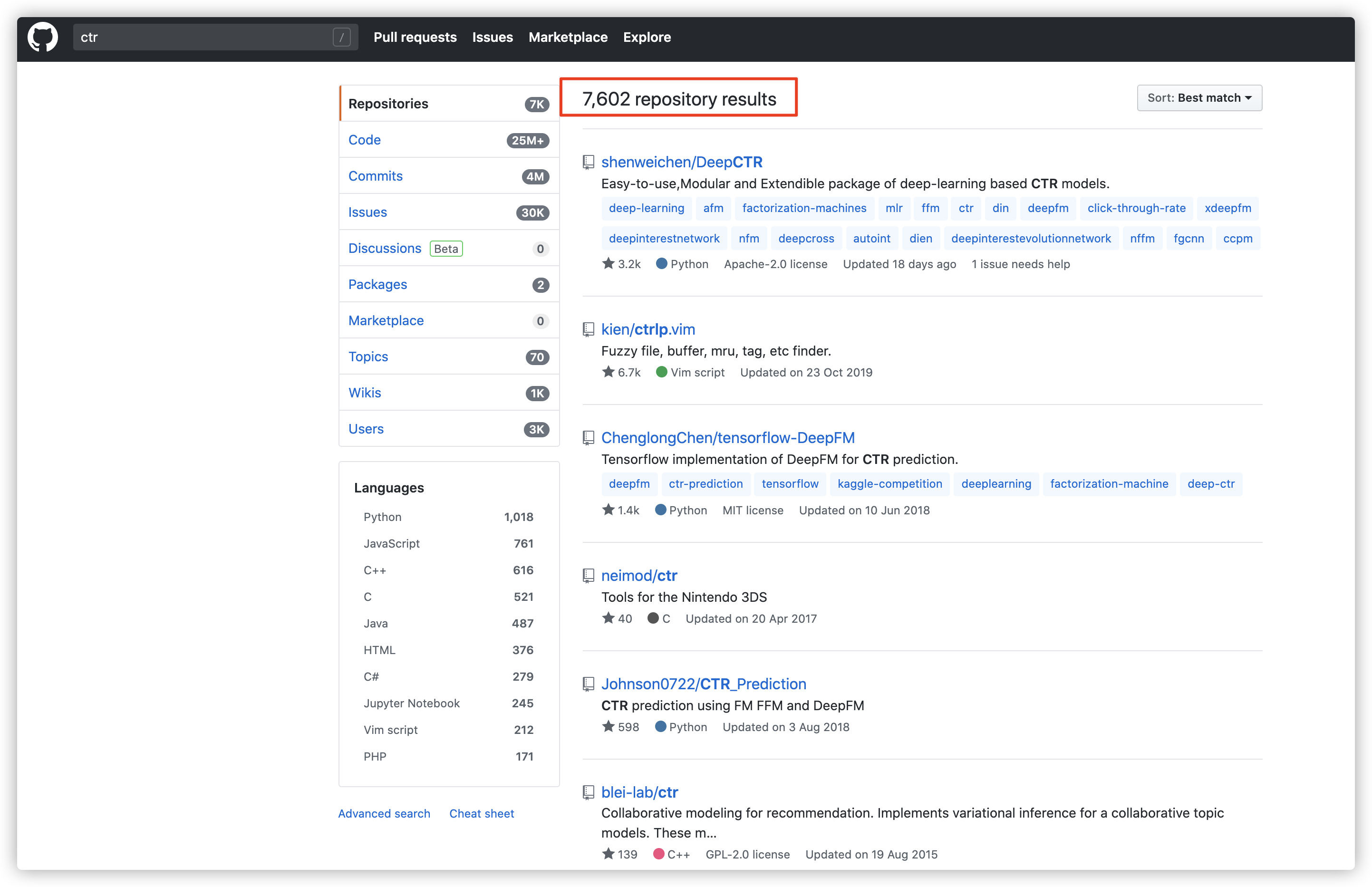This screenshot has height=887, width=1372.
Task: Switch to Commits search results
Action: point(449,176)
